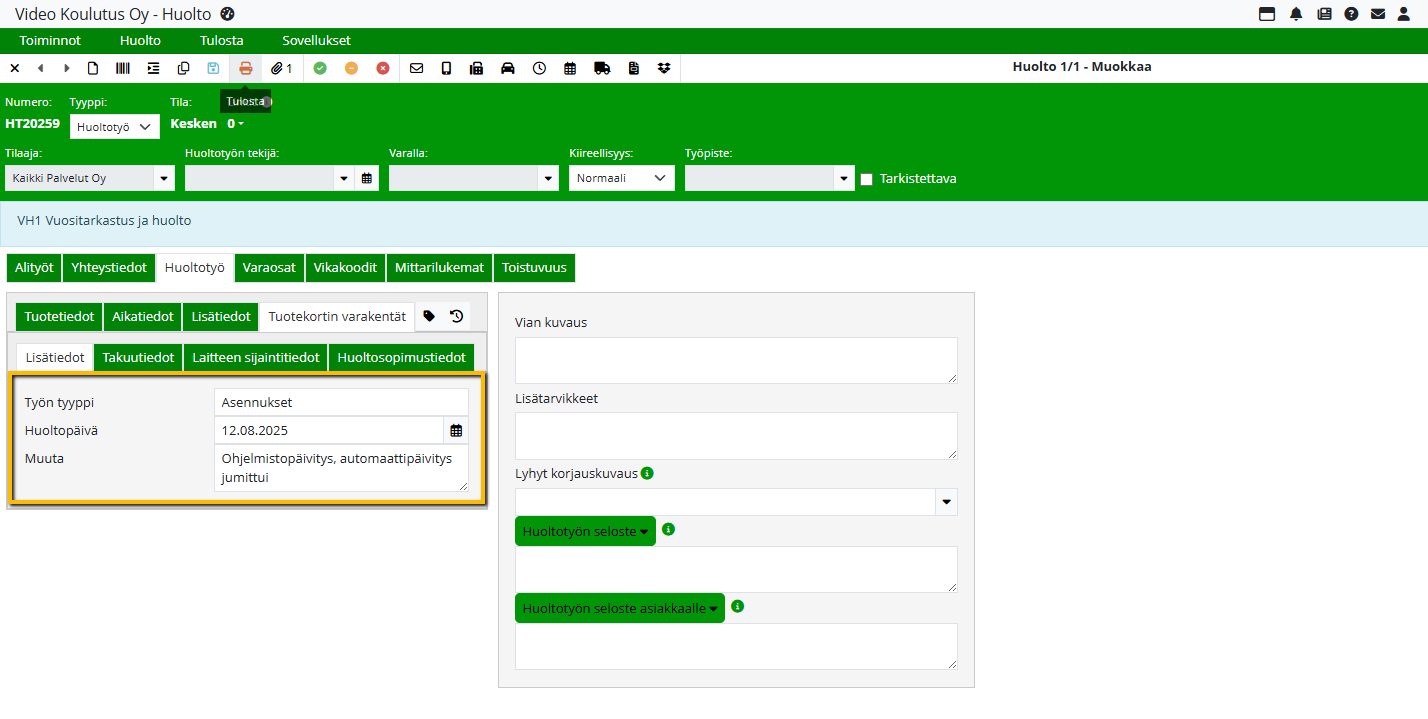Screen dimensions: 1428x719
Task: Expand the Tilaaja dropdown arrow
Action: [163, 178]
